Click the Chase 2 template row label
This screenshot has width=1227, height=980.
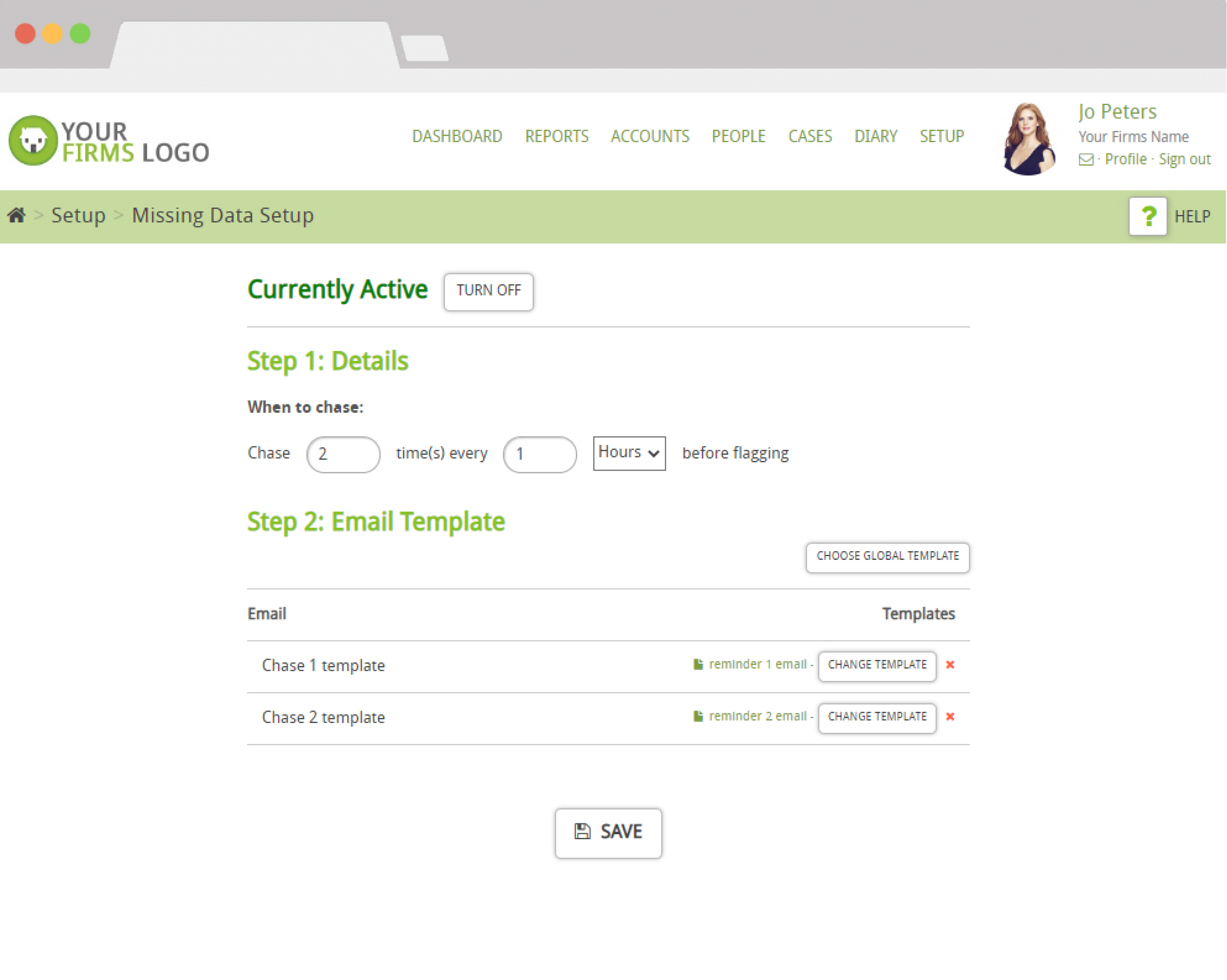(323, 718)
